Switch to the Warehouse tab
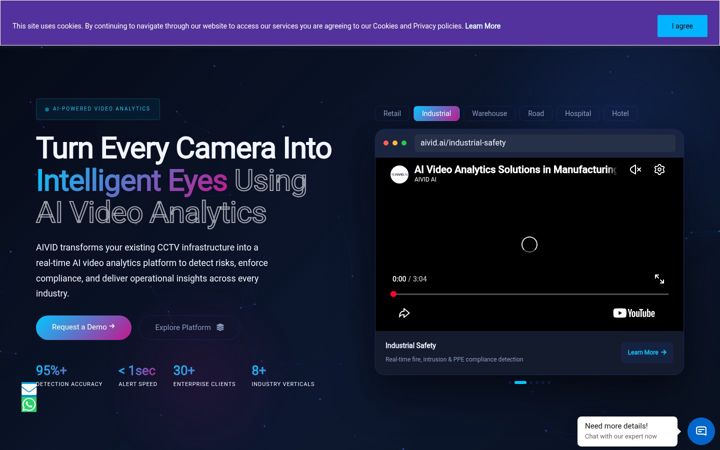The height and width of the screenshot is (450, 720). click(x=489, y=113)
